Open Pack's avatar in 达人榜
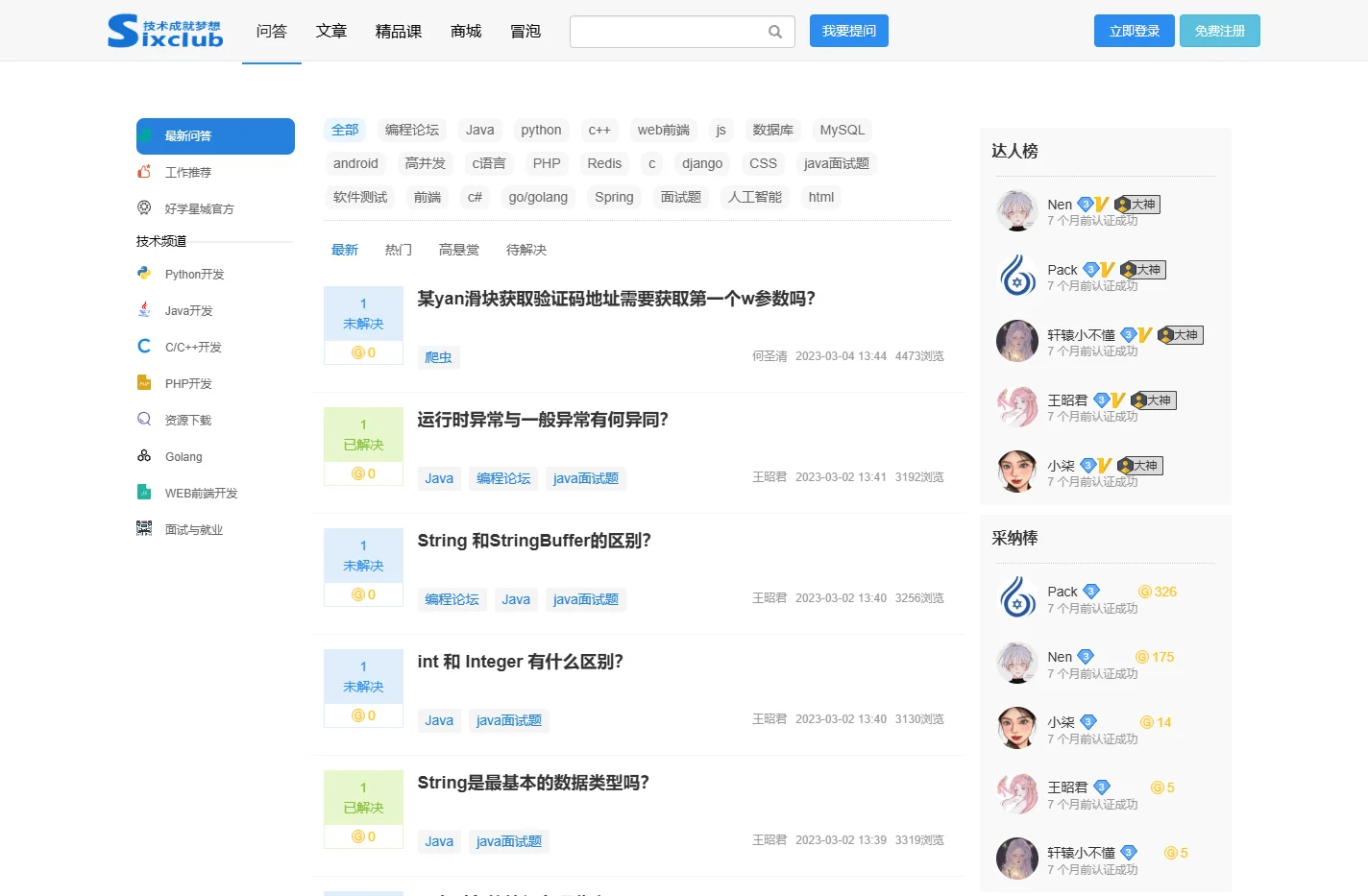This screenshot has height=896, width=1368. click(x=1016, y=276)
